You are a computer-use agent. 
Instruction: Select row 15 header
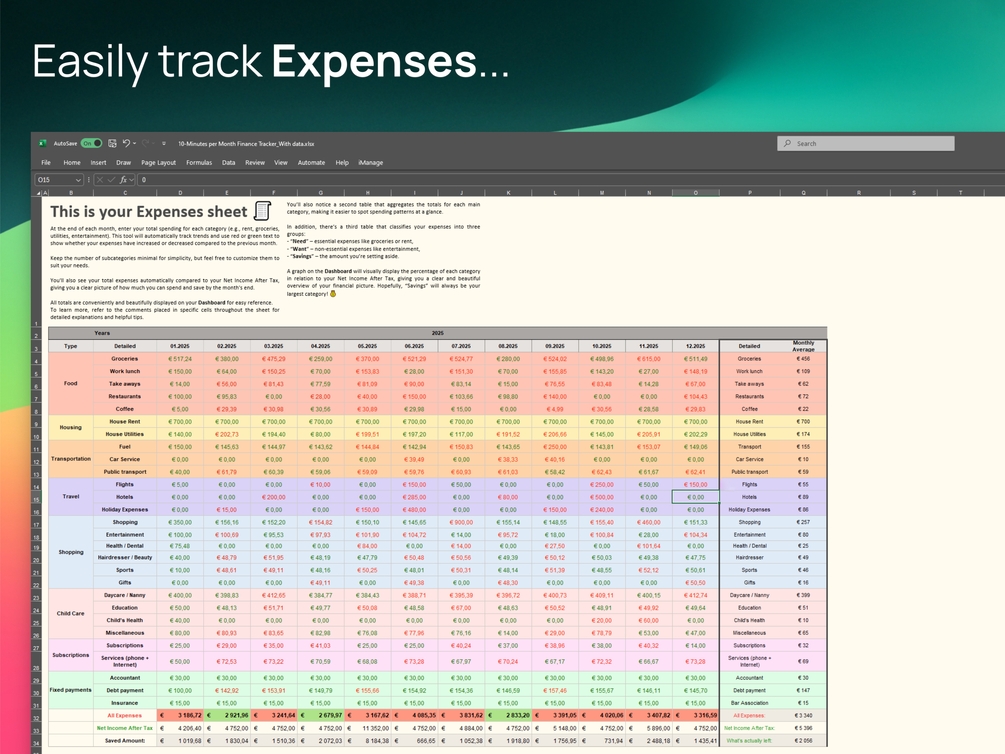click(x=37, y=498)
